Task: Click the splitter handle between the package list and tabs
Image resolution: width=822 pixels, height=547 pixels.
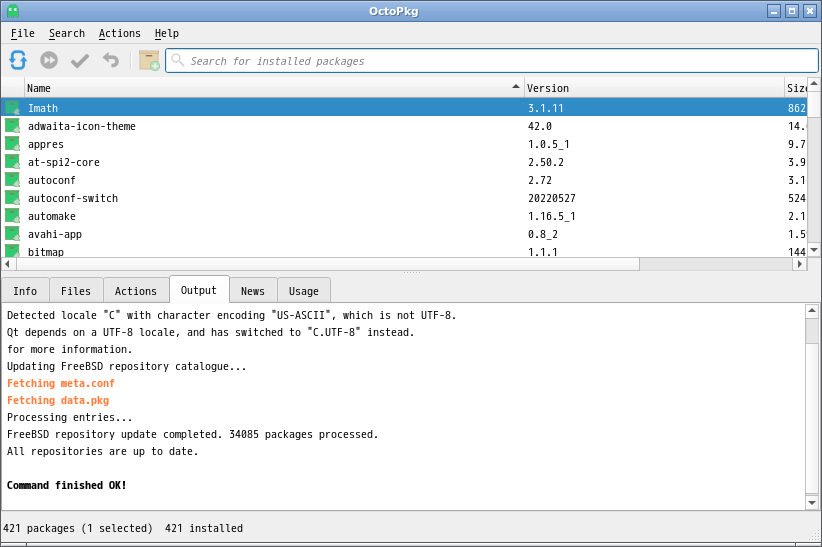Action: [x=412, y=272]
